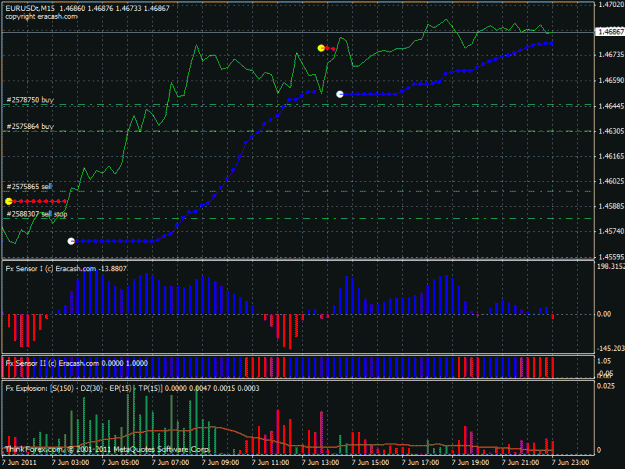Click the Fx Sensor II scale value 1.05
The width and height of the screenshot is (625, 469).
[x=604, y=361]
